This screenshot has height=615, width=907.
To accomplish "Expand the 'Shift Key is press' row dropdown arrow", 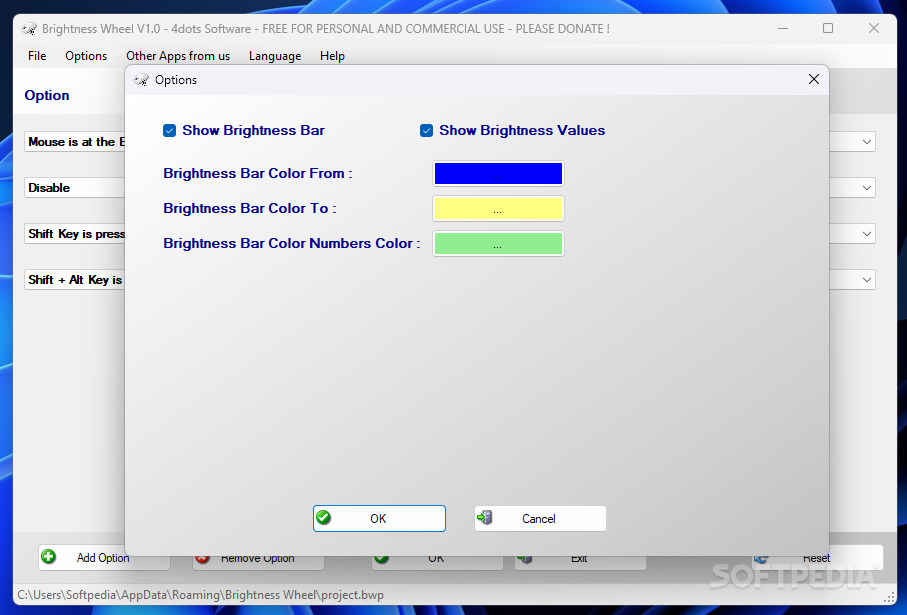I will point(867,234).
